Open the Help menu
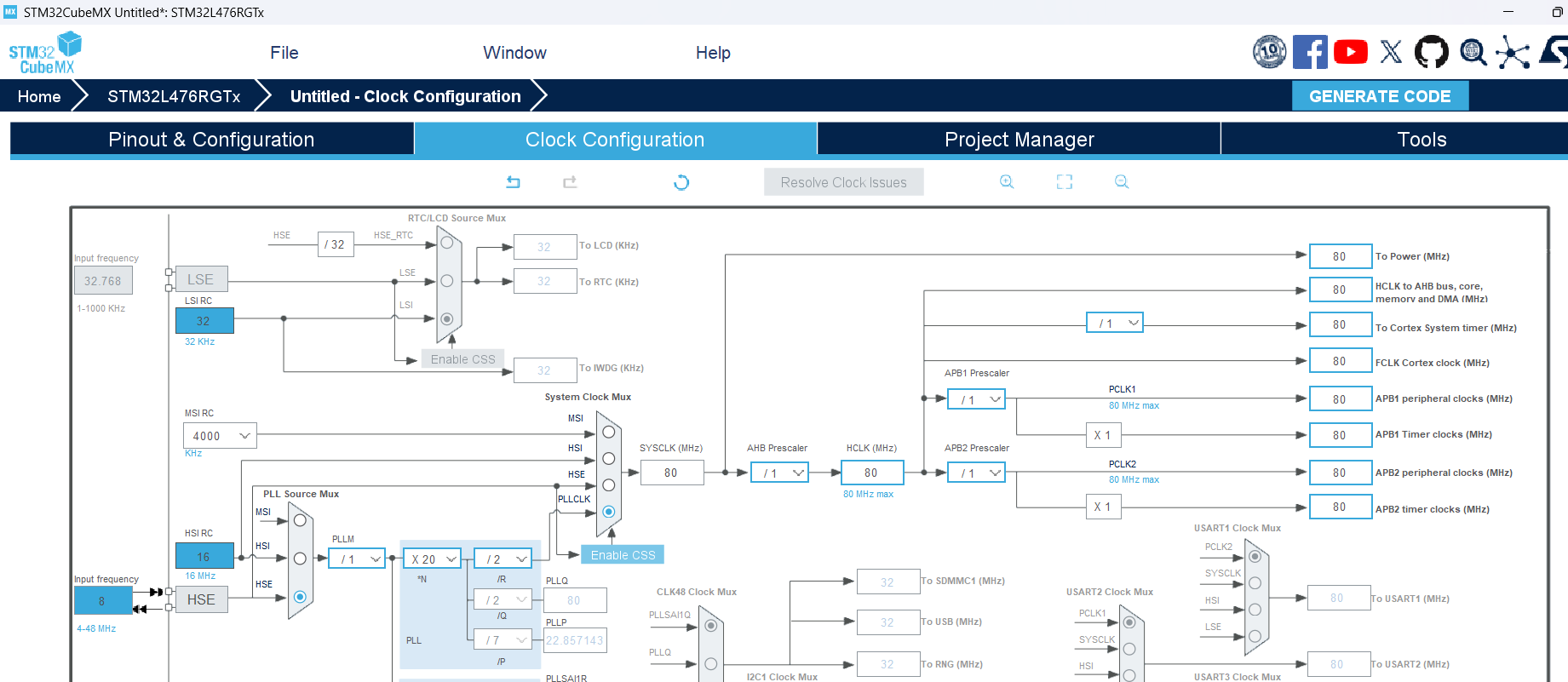The width and height of the screenshot is (1568, 682). (x=713, y=53)
